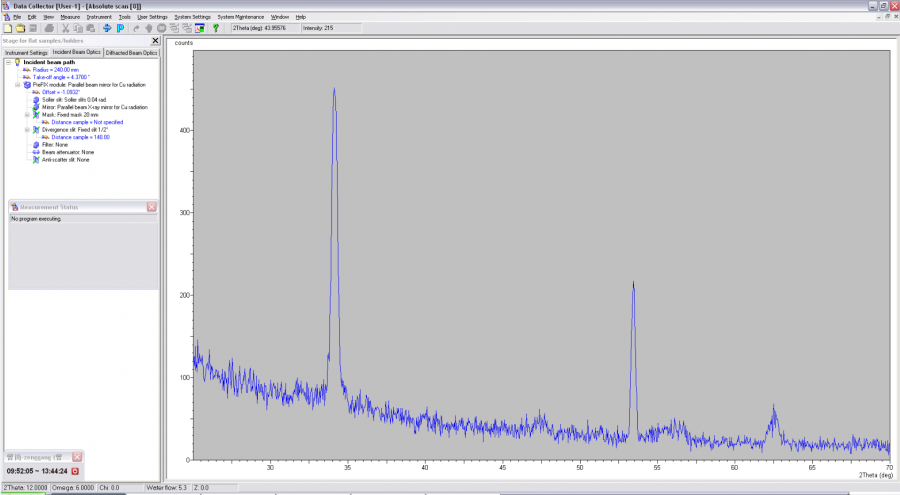Switch to Diffracted Beam Optics tab
Screen dimensions: 900x495
tap(131, 53)
